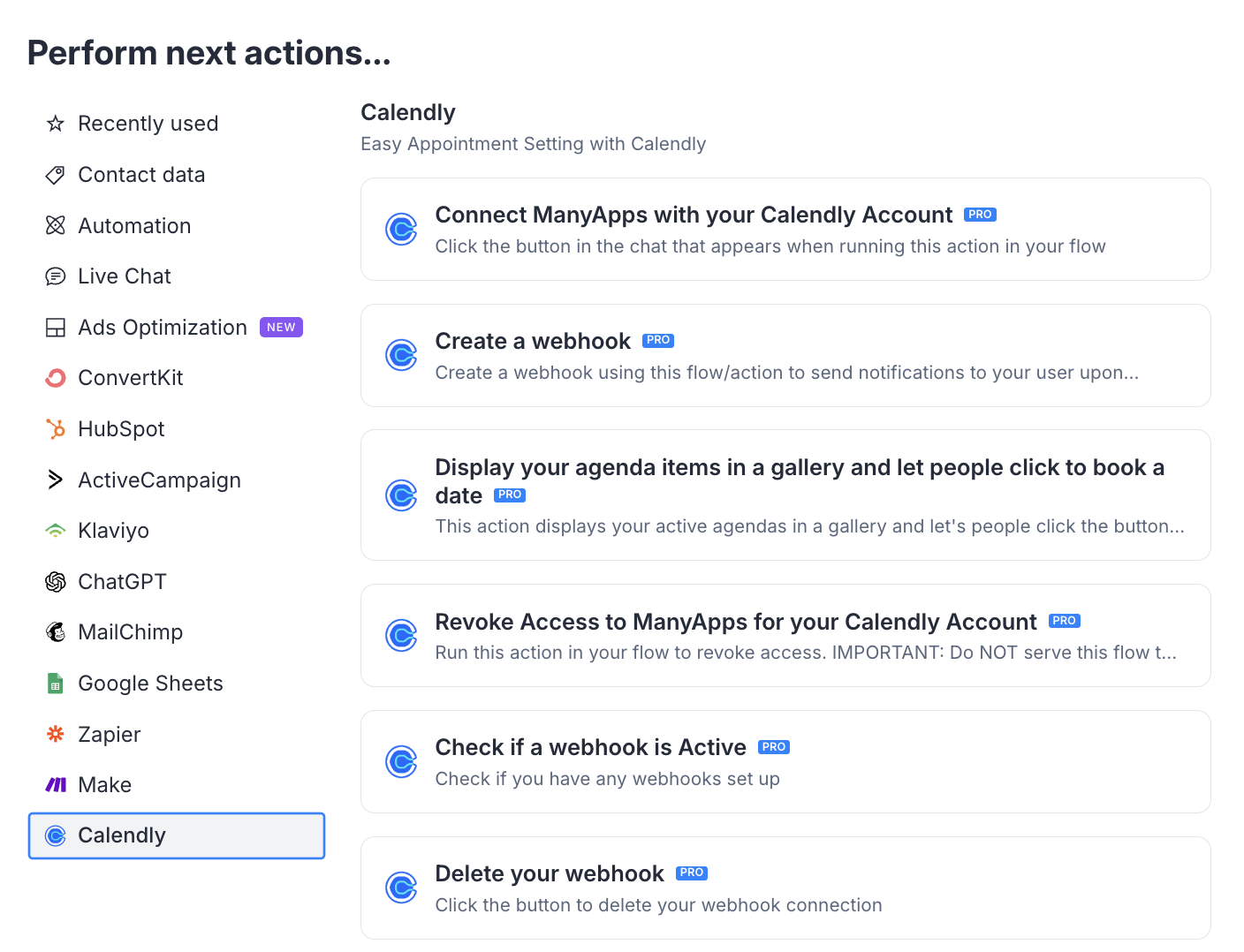This screenshot has width=1244, height=952.
Task: Click the MailChimp monkey icon
Action: point(55,632)
